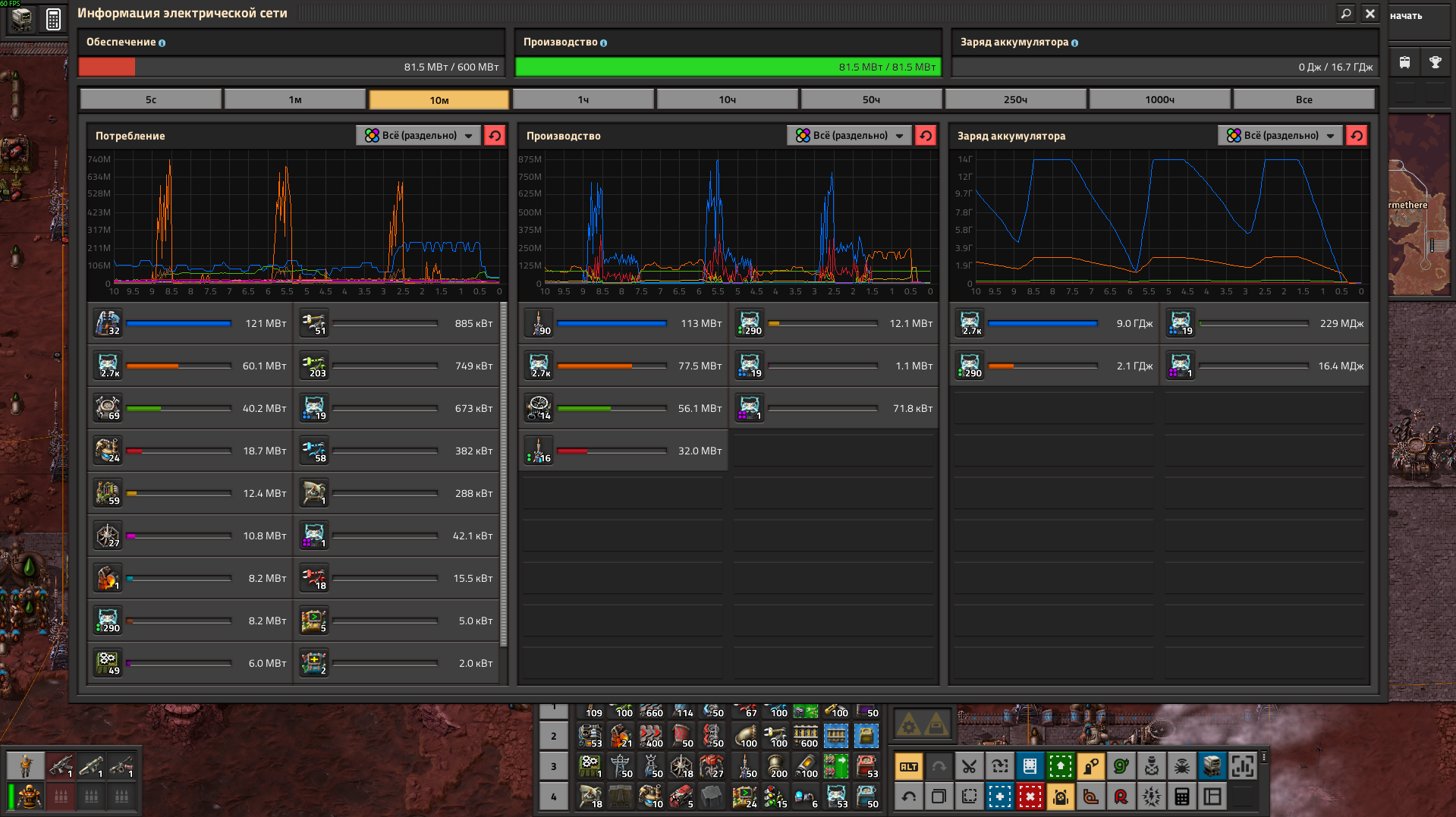
Task: Click the character icon at bottom left
Action: pyautogui.click(x=26, y=765)
